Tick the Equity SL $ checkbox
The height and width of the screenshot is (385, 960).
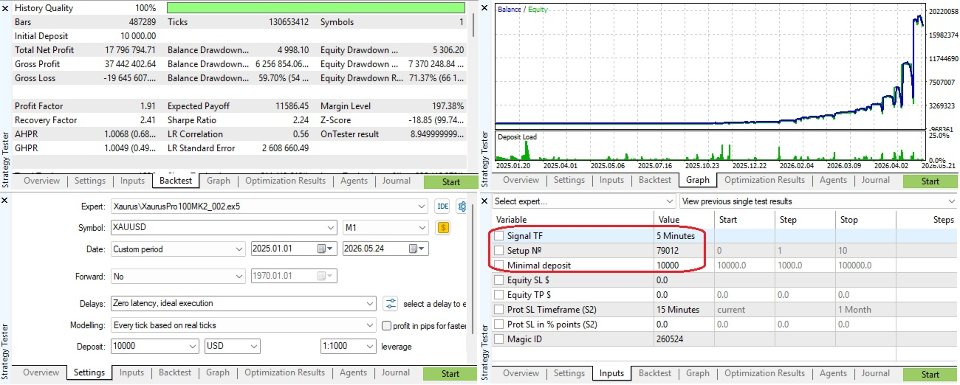pos(500,280)
